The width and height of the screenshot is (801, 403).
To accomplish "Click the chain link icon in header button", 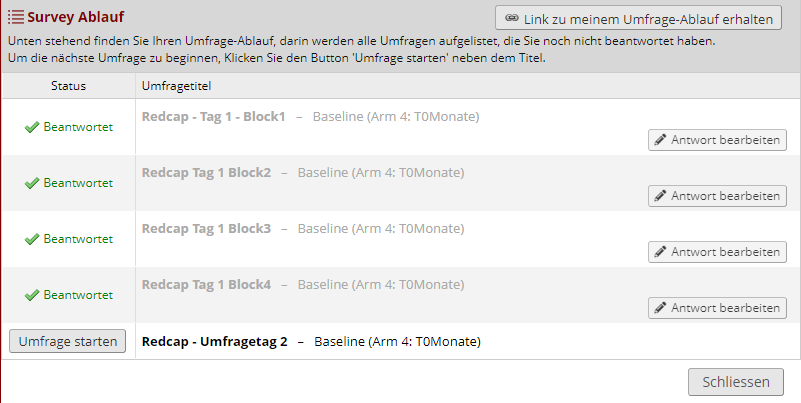I will [512, 18].
